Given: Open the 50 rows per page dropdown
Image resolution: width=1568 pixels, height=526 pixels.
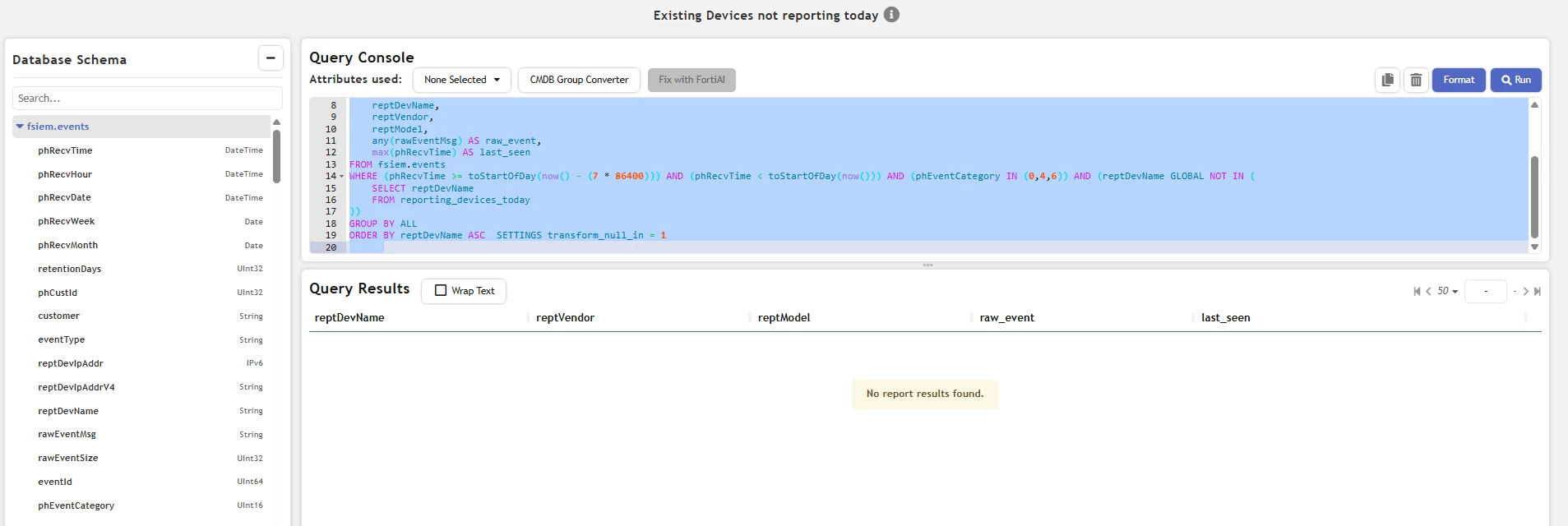Looking at the screenshot, I should 1447,291.
